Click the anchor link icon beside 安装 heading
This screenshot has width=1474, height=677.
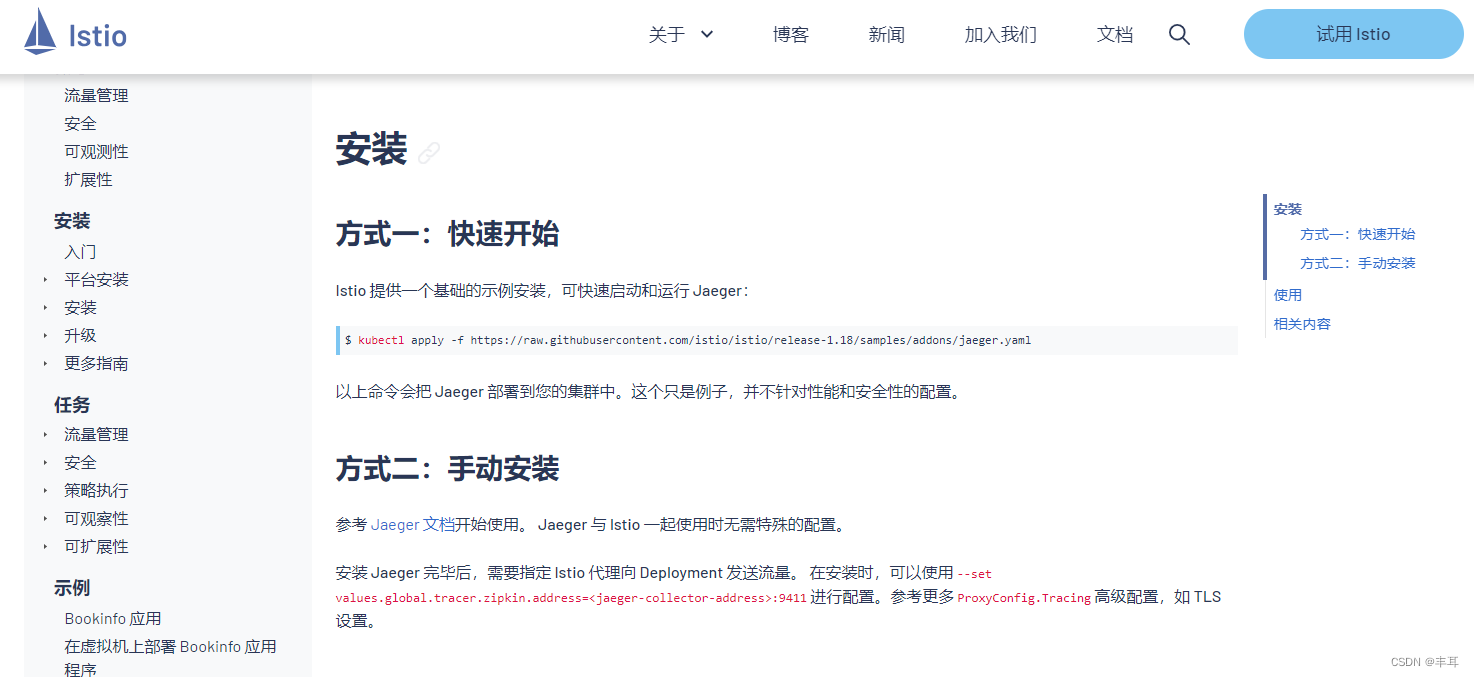coord(429,153)
